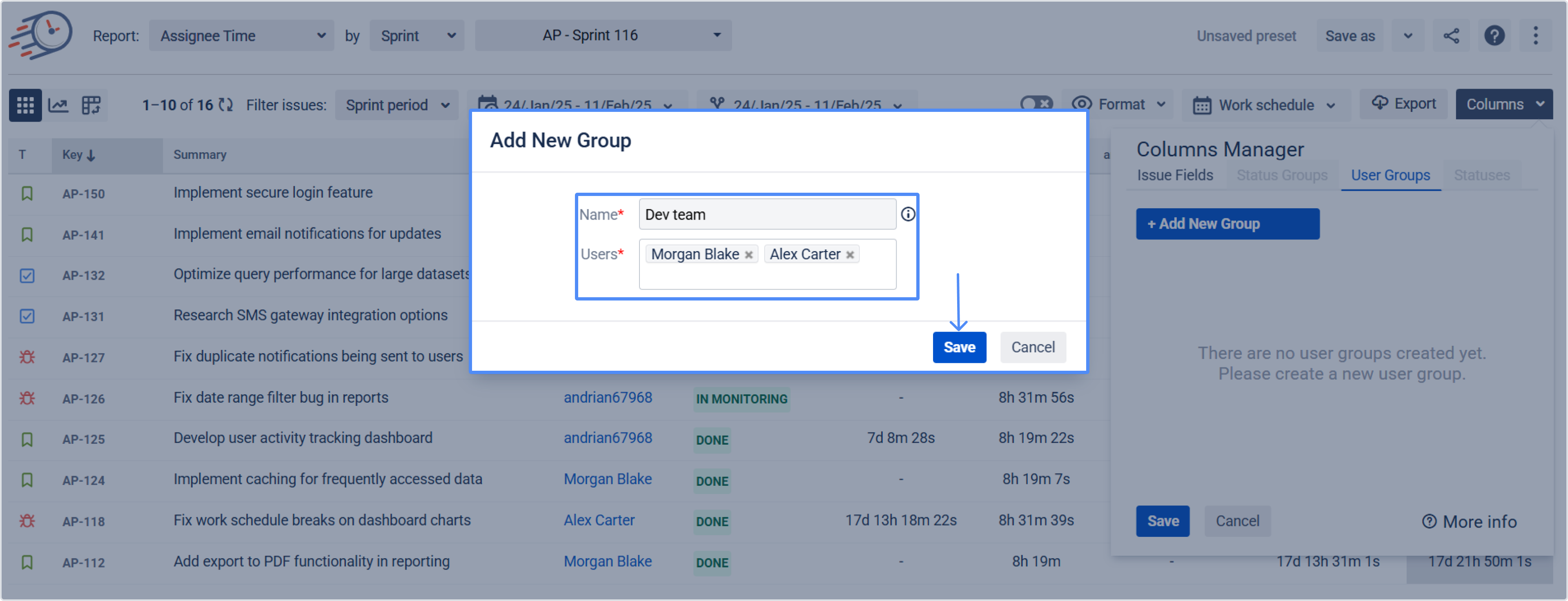Open the help question mark icon
The height and width of the screenshot is (601, 1568).
[1494, 36]
